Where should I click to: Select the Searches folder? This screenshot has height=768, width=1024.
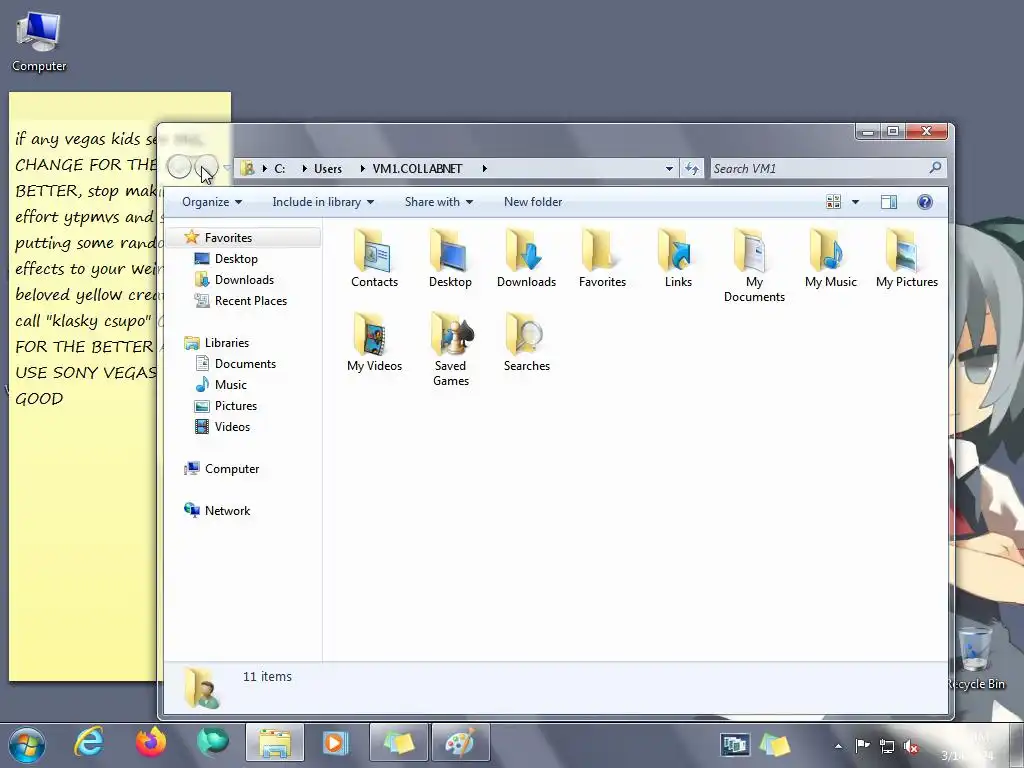coord(526,343)
